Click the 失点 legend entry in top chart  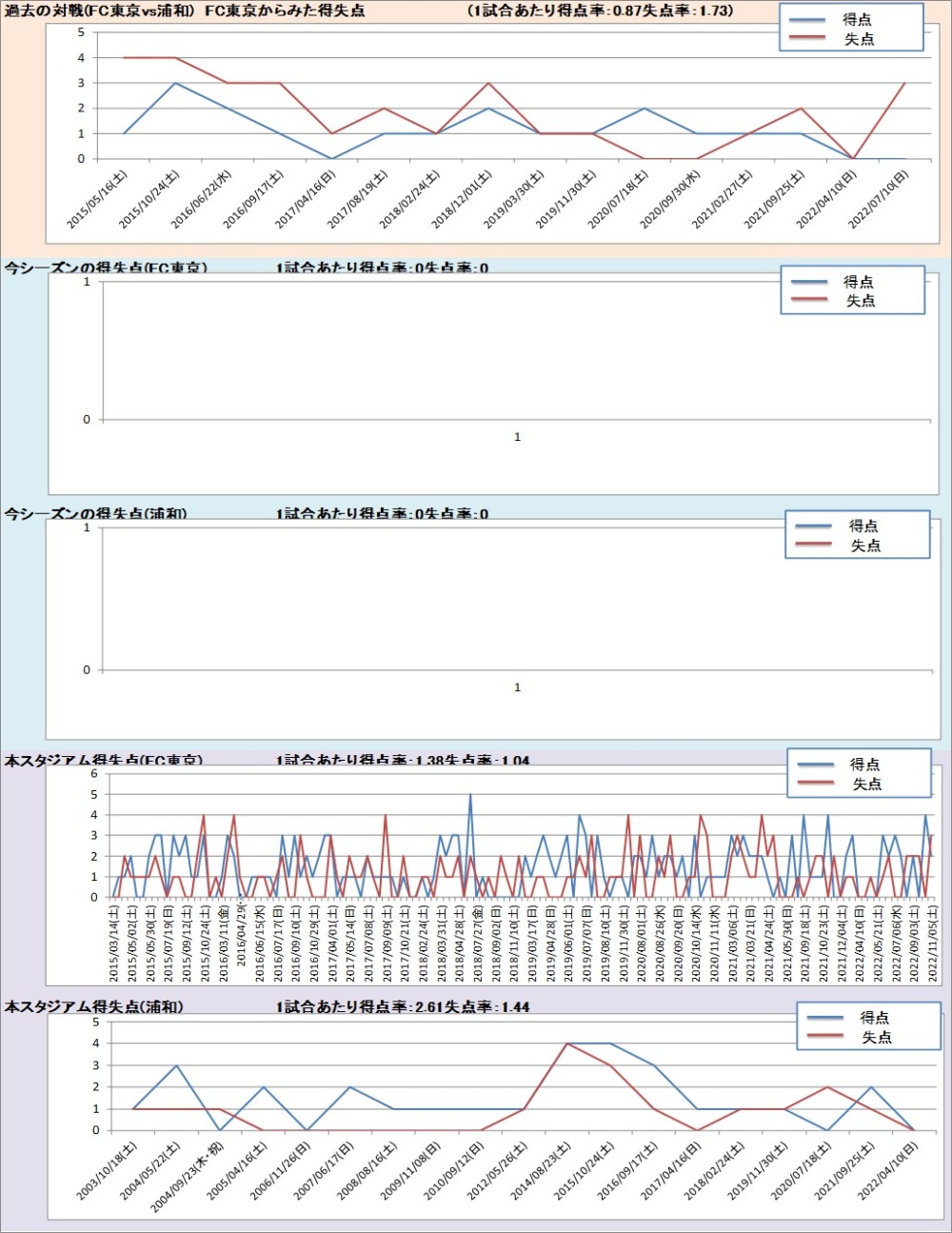click(x=859, y=39)
